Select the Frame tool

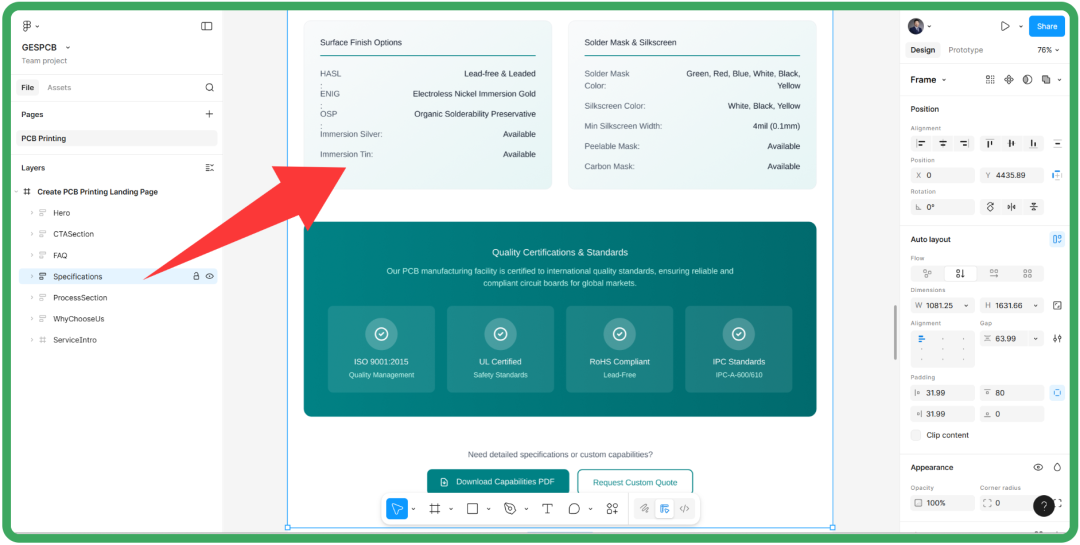point(435,509)
